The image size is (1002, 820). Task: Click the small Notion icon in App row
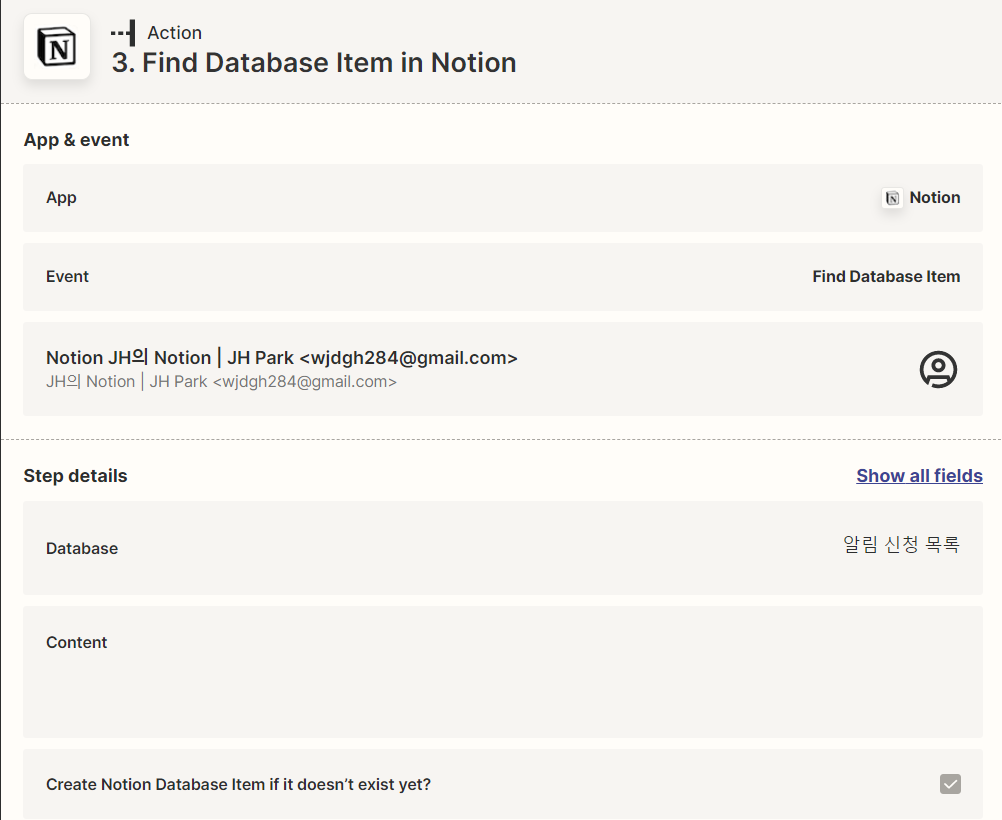pyautogui.click(x=892, y=198)
